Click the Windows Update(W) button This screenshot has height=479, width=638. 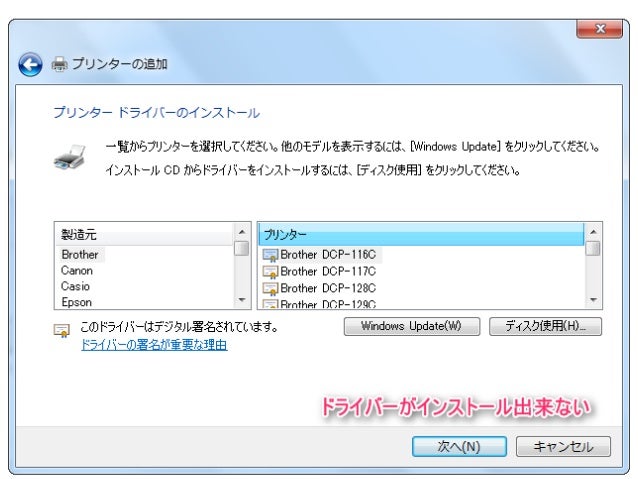[412, 326]
